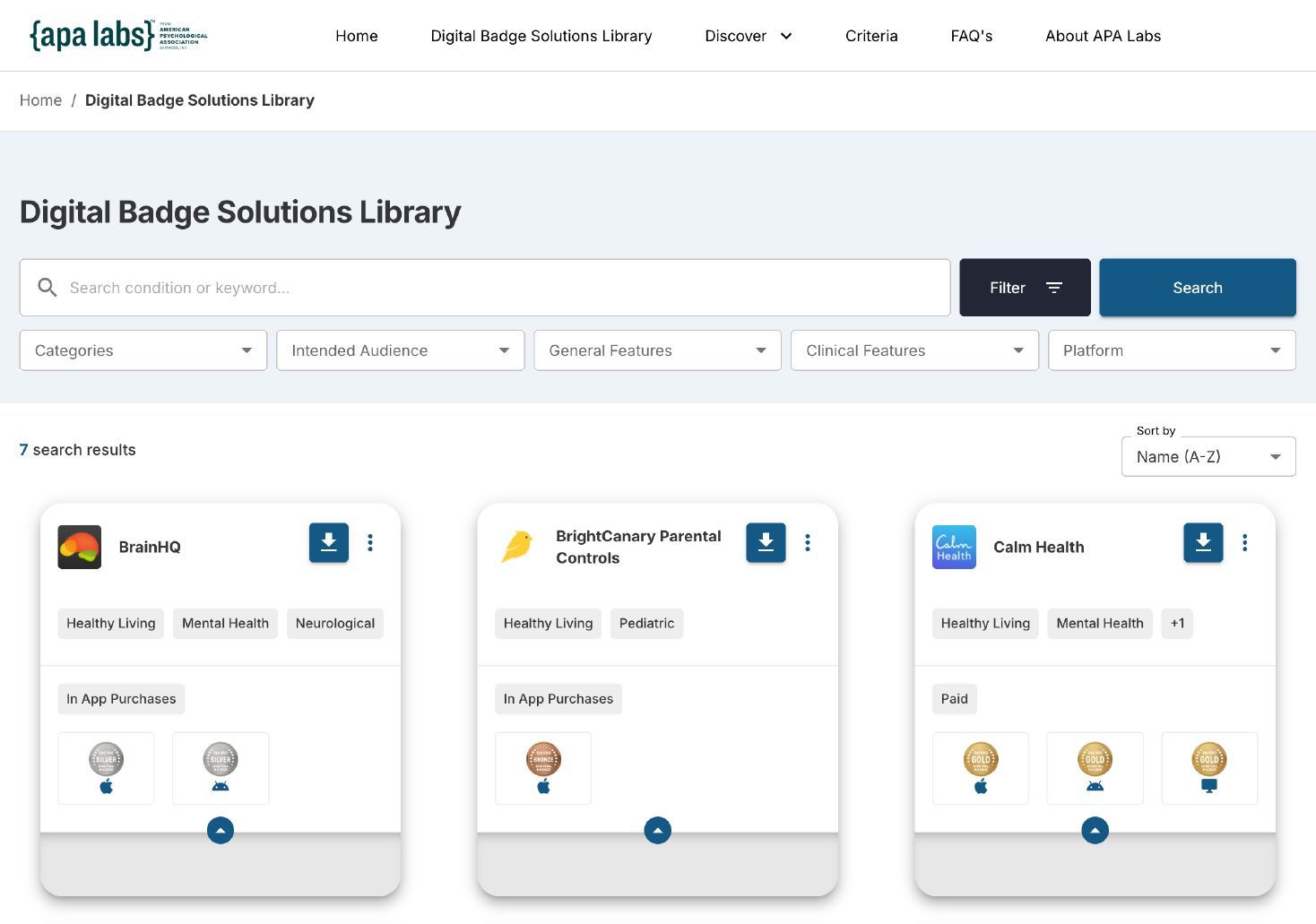Screen dimensions: 1316x924
Task: Click the dark Filter button
Action: point(1025,288)
